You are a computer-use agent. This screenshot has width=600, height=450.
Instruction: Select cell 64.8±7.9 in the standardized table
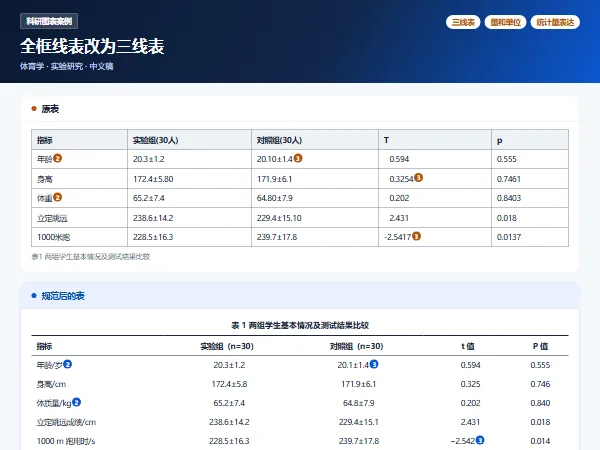[x=359, y=403]
